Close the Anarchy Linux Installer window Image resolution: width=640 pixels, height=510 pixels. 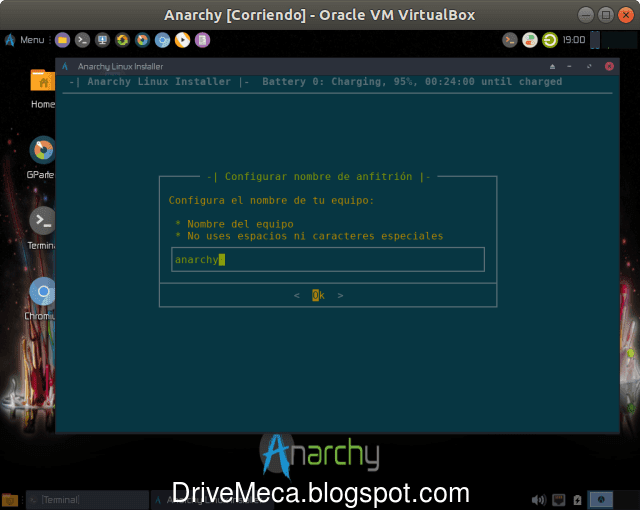click(x=609, y=67)
